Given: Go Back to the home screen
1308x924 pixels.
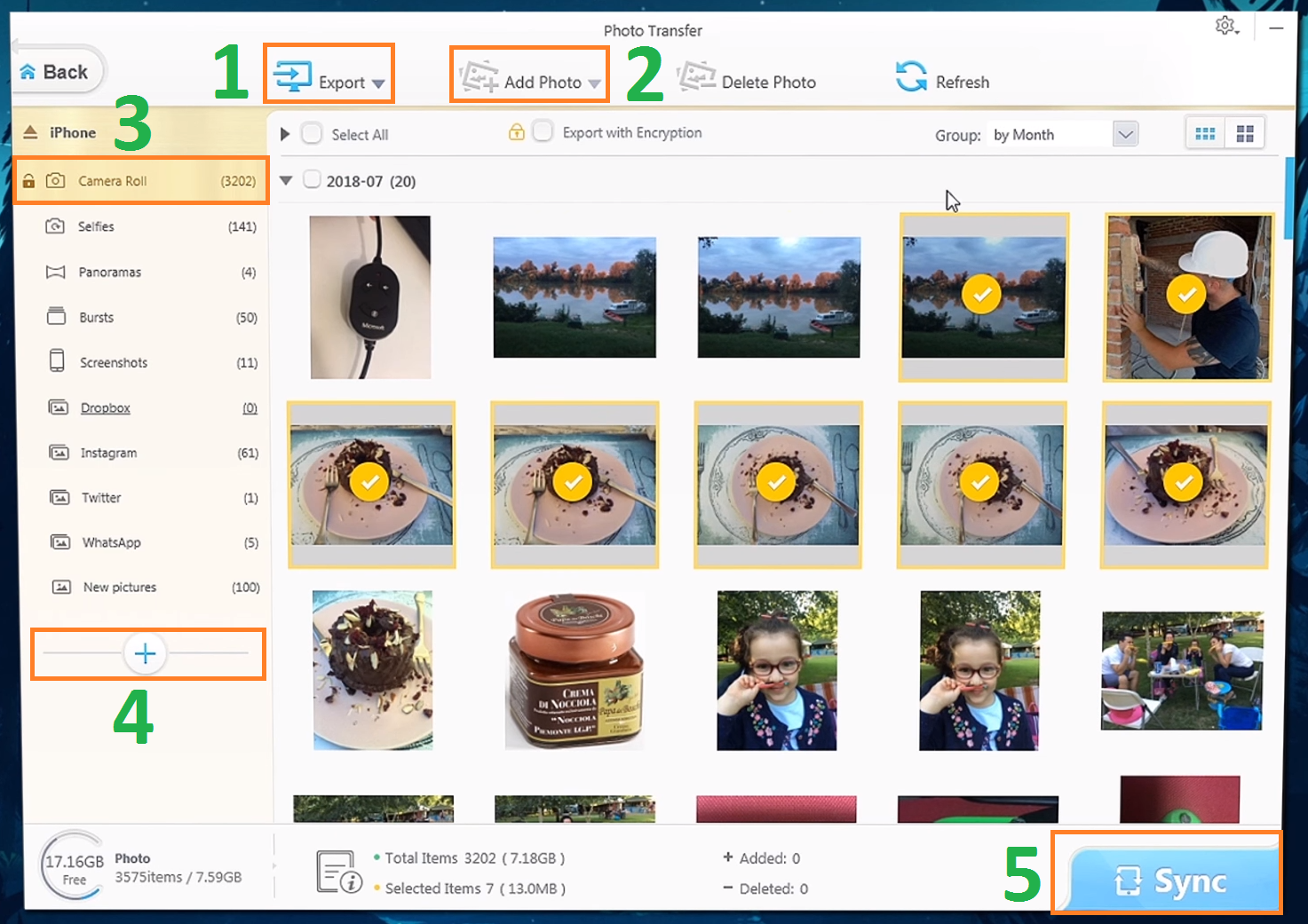Looking at the screenshot, I should tap(57, 73).
